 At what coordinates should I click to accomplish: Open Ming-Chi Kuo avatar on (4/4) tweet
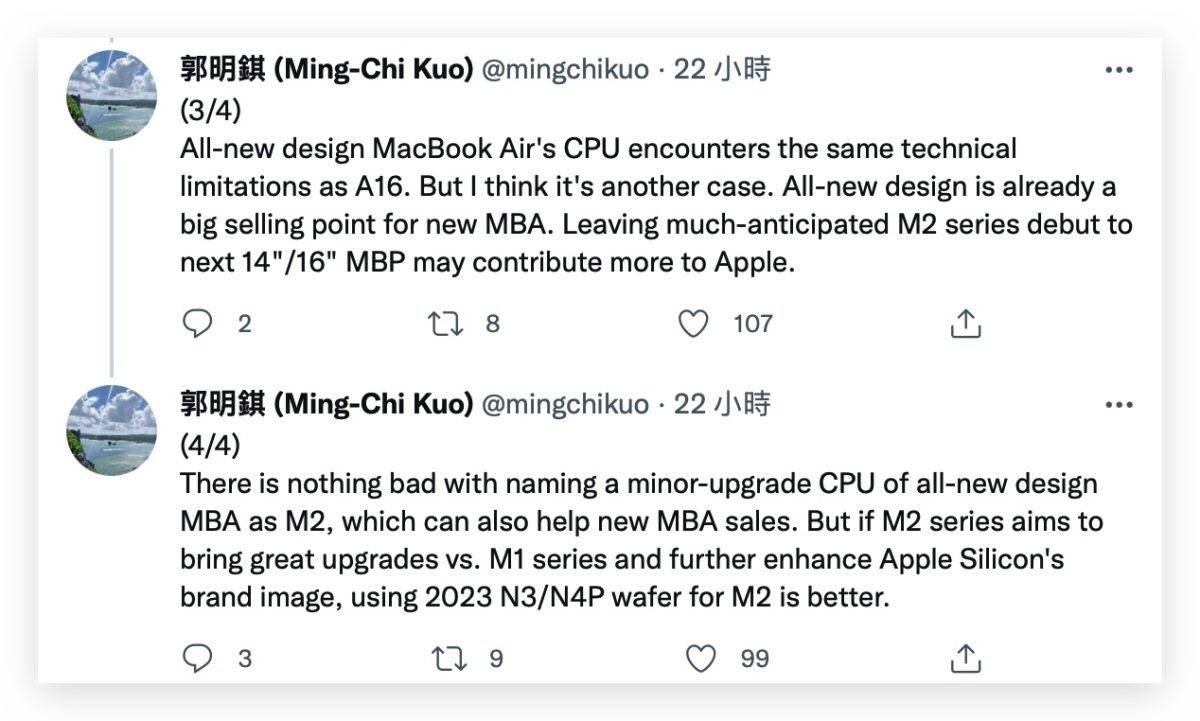tap(111, 430)
